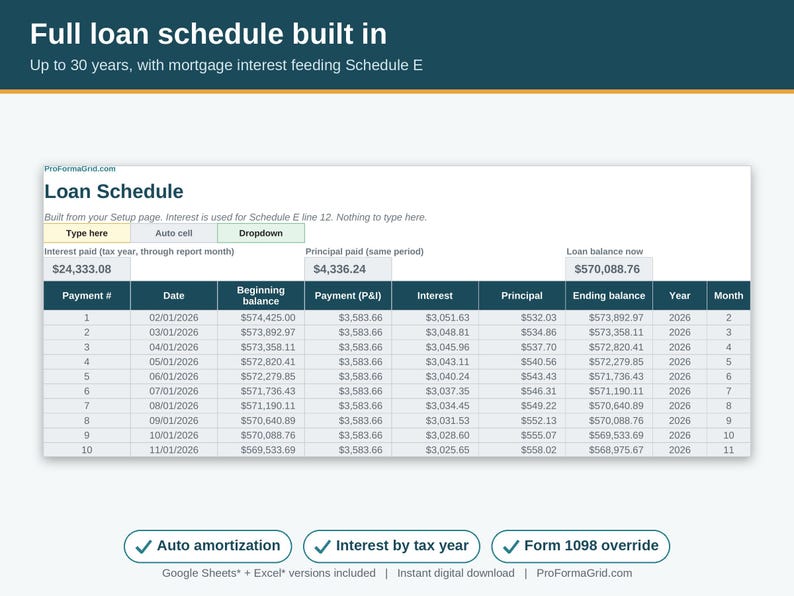Click the Full loan schedule built in heading
This screenshot has width=794, height=596.
pyautogui.click(x=208, y=34)
